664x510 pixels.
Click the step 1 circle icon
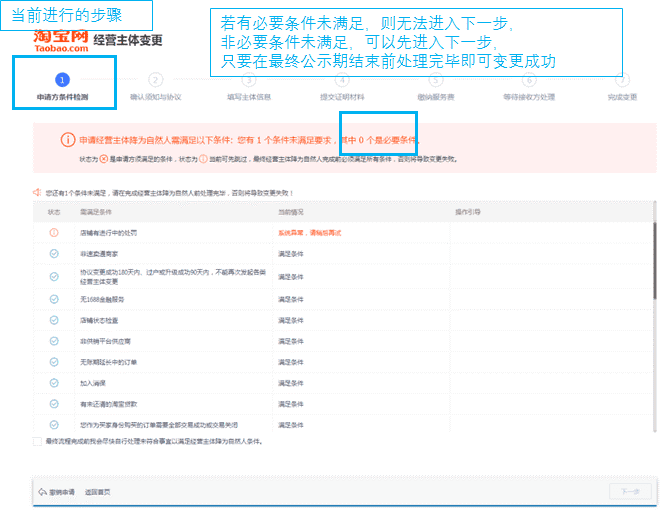click(x=63, y=79)
